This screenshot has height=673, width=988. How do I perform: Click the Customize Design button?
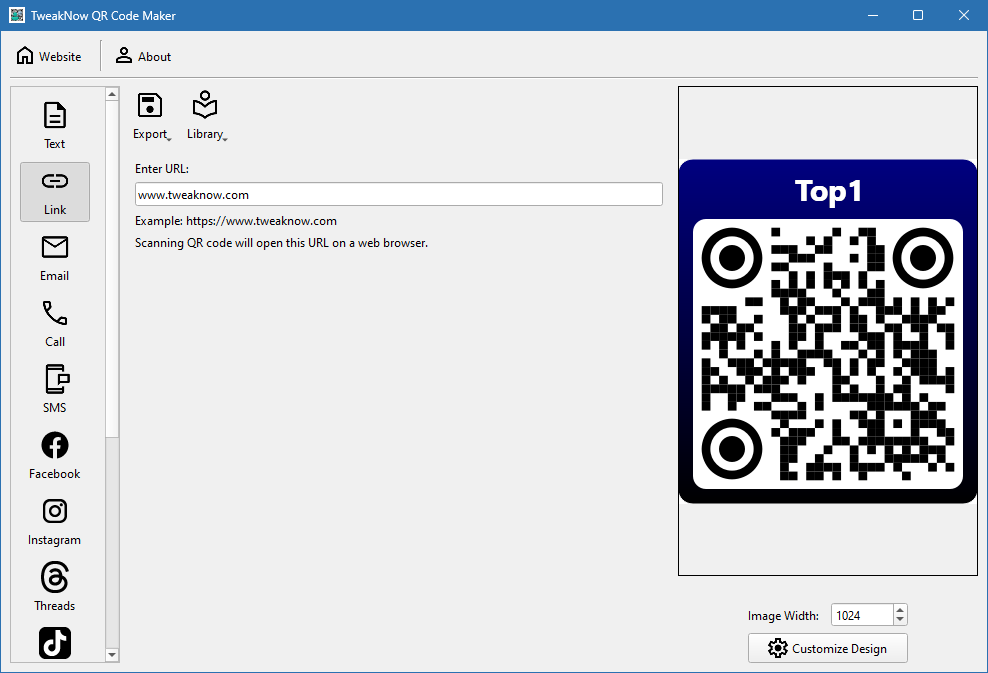[x=828, y=648]
